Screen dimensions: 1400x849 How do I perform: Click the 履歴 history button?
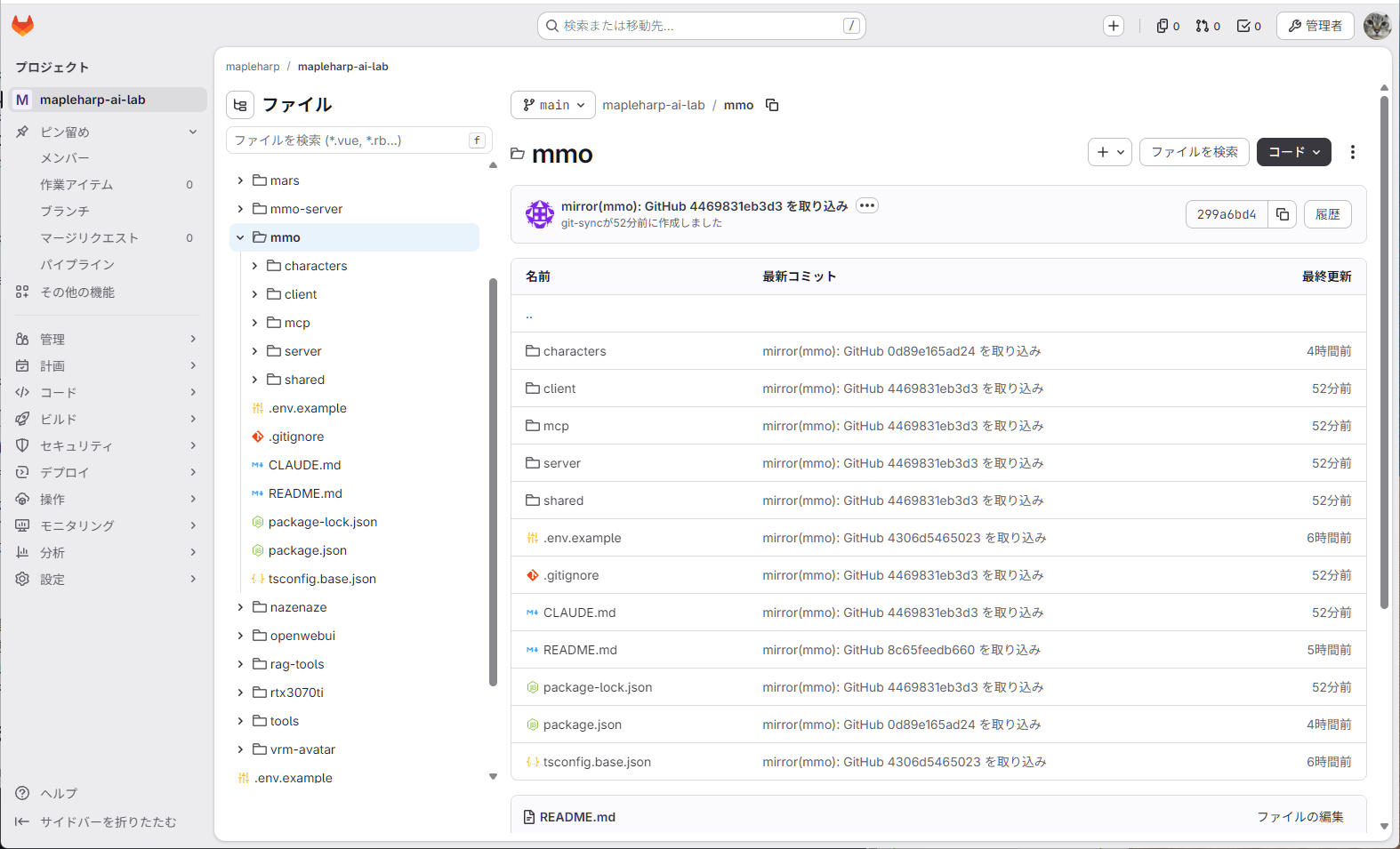point(1328,214)
